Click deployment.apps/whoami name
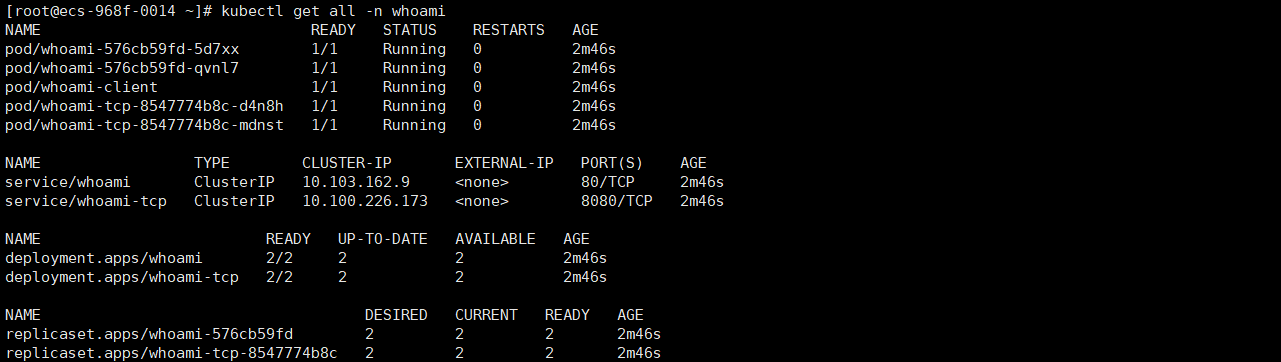Viewport: 1281px width, 362px height. point(103,258)
